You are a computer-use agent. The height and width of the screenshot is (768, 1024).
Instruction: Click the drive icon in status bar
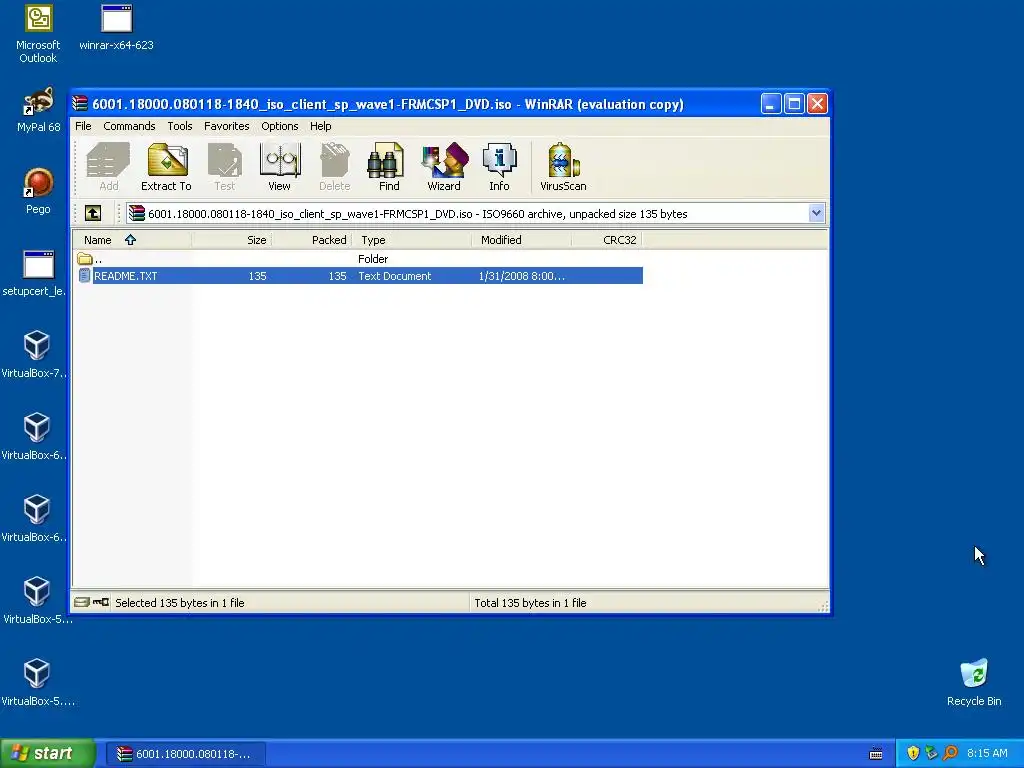(82, 602)
